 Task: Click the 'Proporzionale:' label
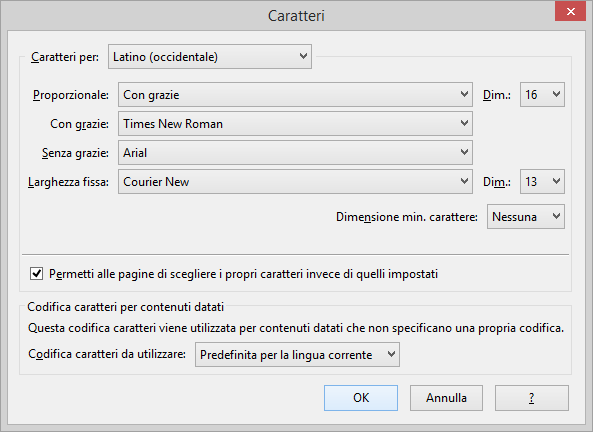click(x=71, y=95)
